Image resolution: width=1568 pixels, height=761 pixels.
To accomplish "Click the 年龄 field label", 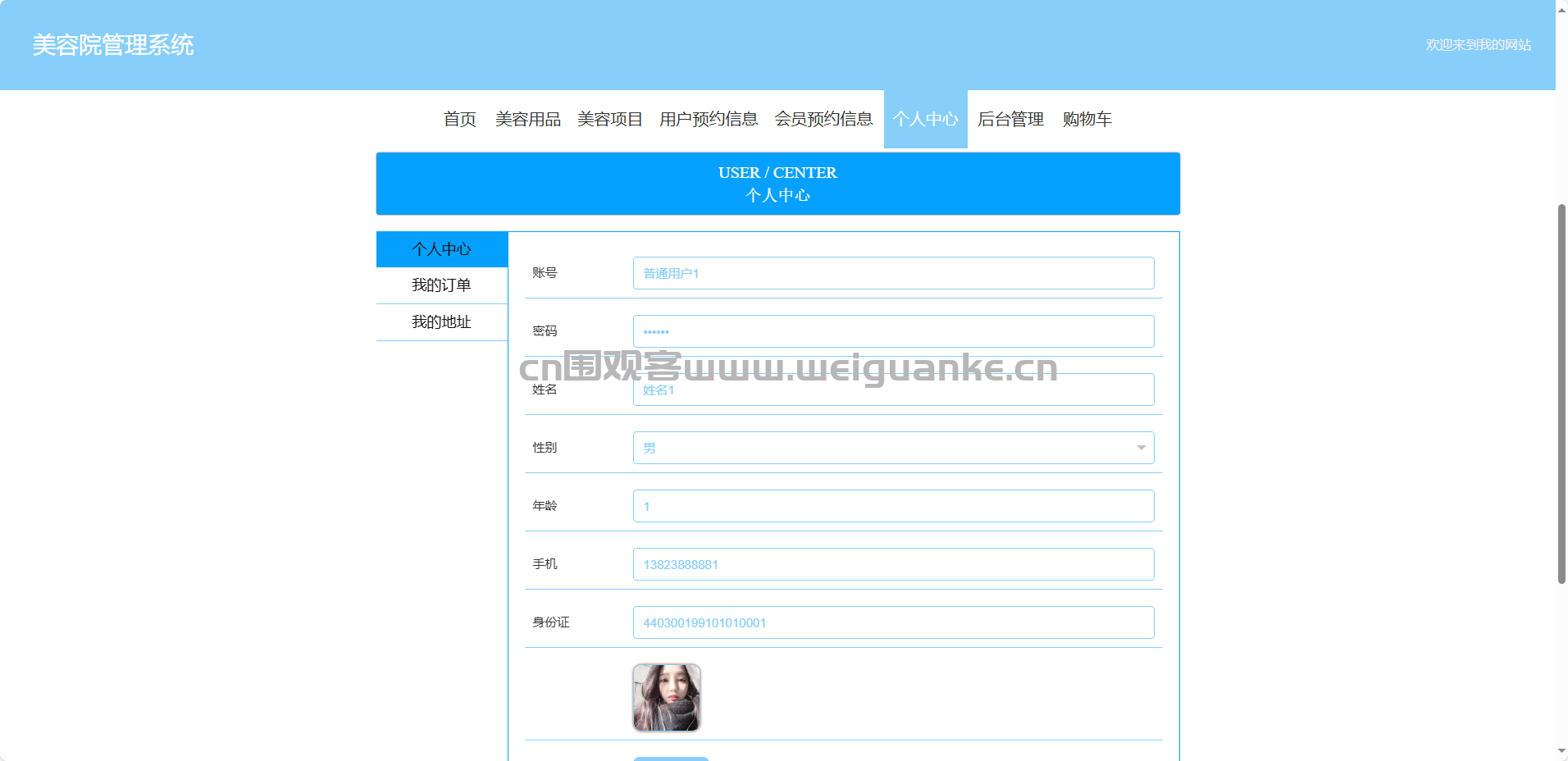I will (545, 506).
